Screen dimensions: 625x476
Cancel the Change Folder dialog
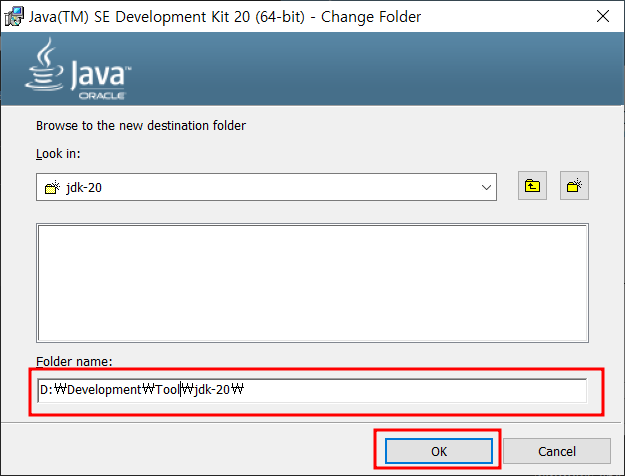pyautogui.click(x=556, y=451)
